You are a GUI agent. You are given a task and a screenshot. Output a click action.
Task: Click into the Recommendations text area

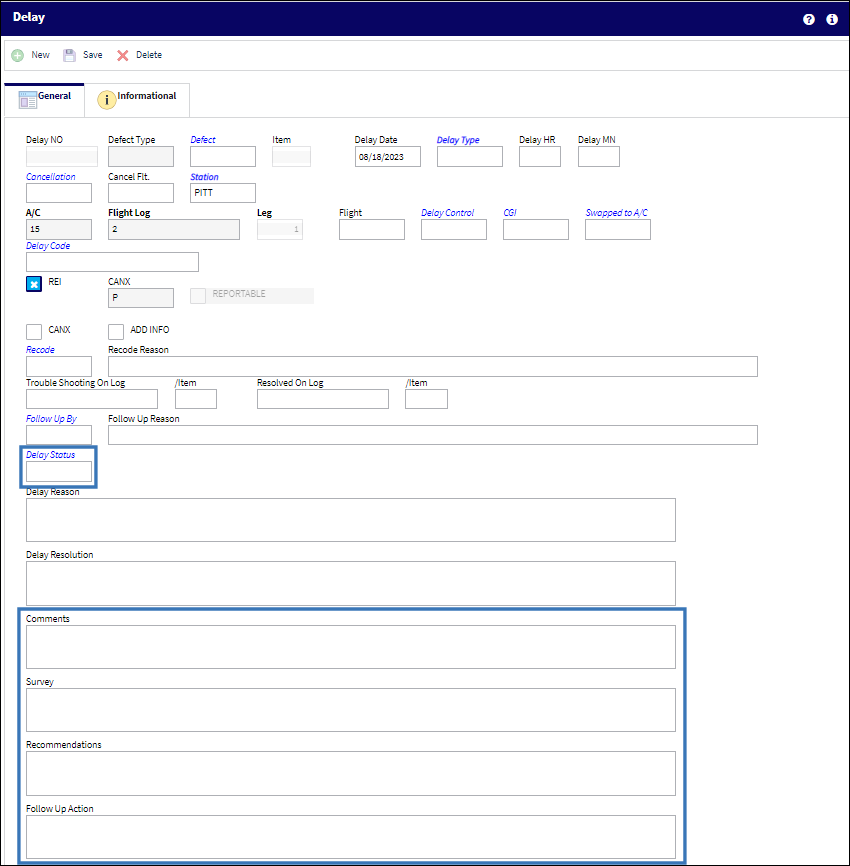coord(351,773)
